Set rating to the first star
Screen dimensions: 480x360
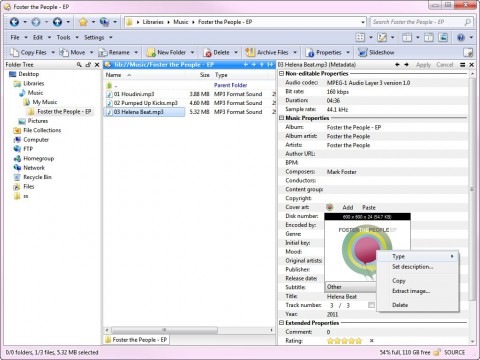(x=330, y=341)
